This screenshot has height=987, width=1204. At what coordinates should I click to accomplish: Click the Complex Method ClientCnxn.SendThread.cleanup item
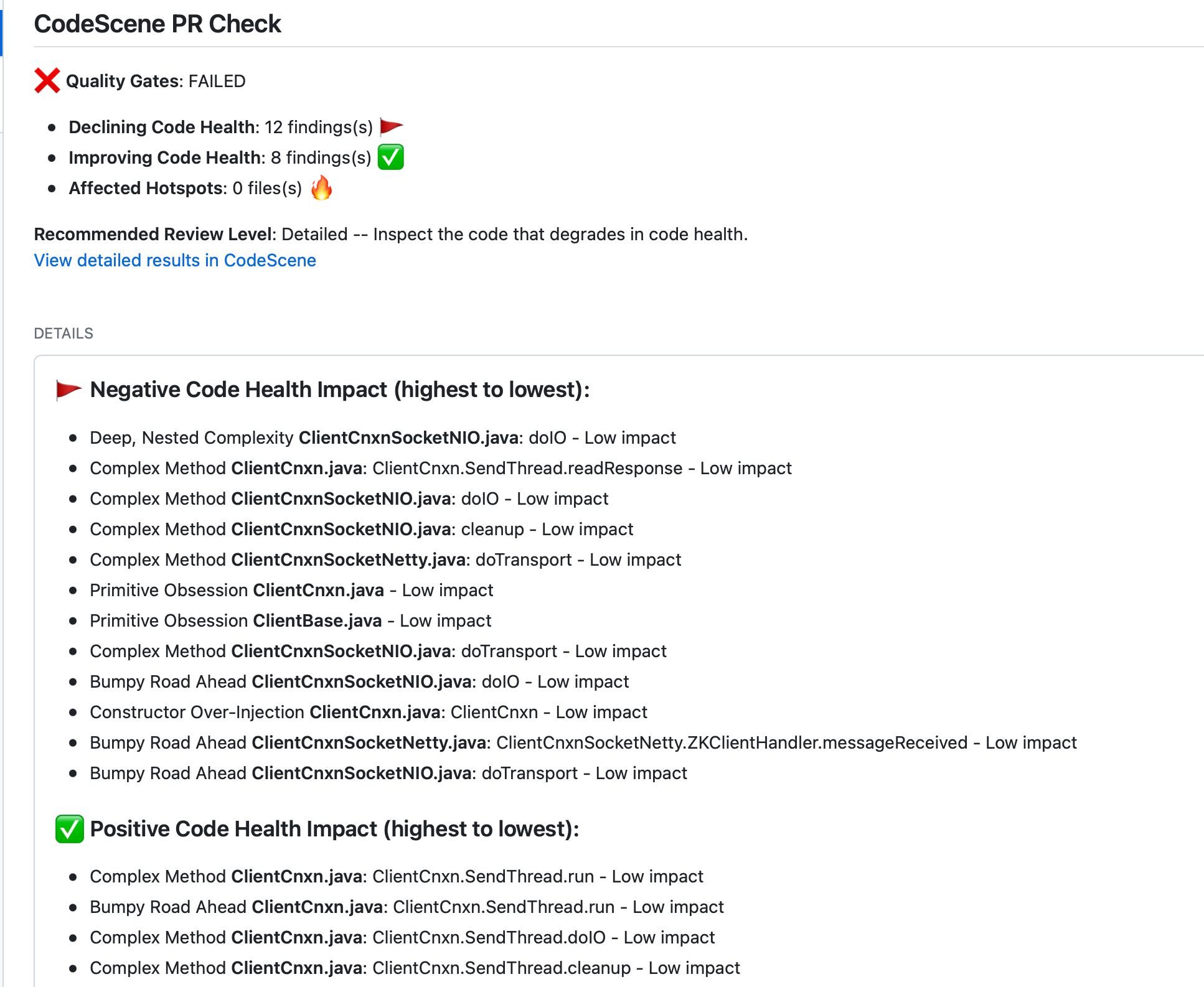415,968
